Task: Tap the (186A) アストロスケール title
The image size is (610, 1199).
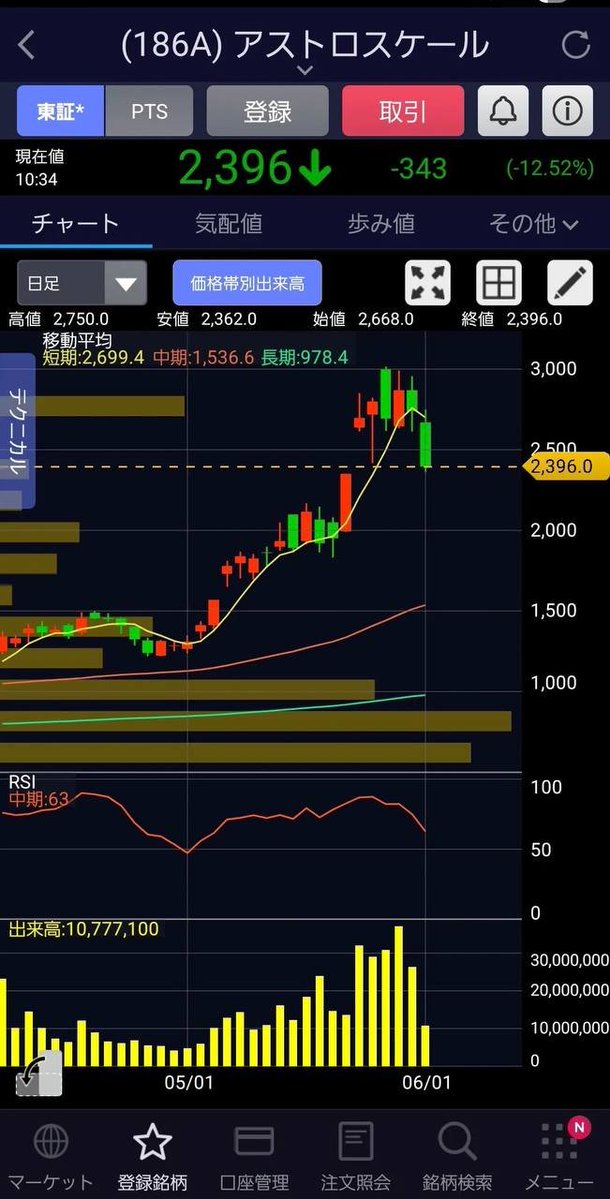Action: pyautogui.click(x=304, y=45)
